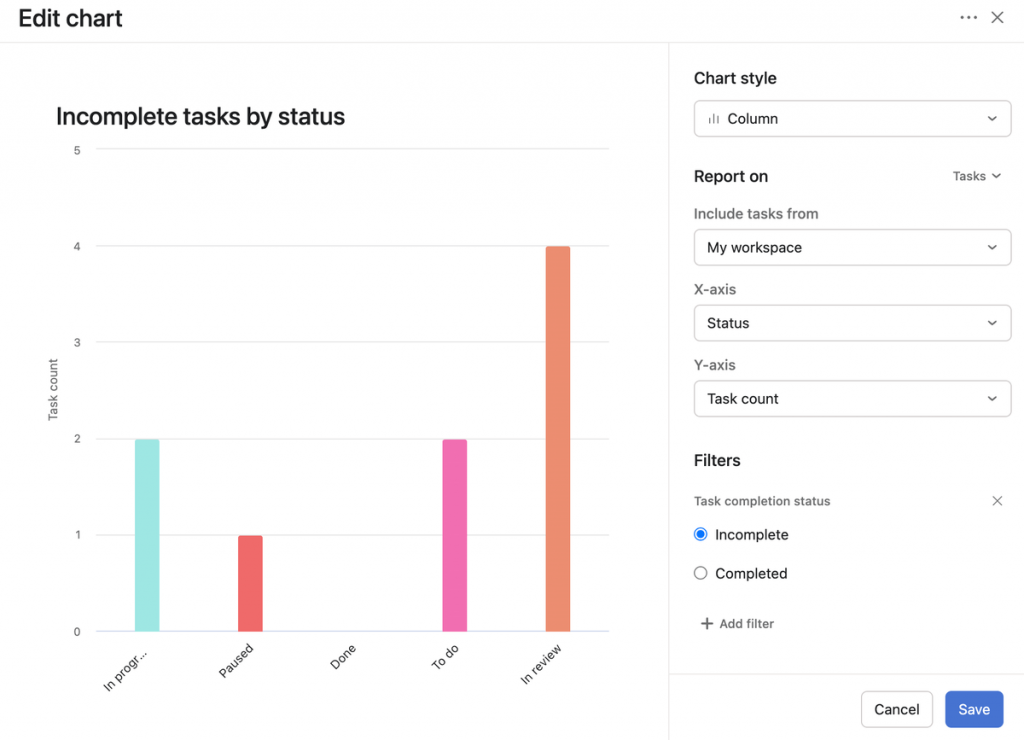Click the teal In progress bar
Screen dimensions: 1024x740
[147, 535]
